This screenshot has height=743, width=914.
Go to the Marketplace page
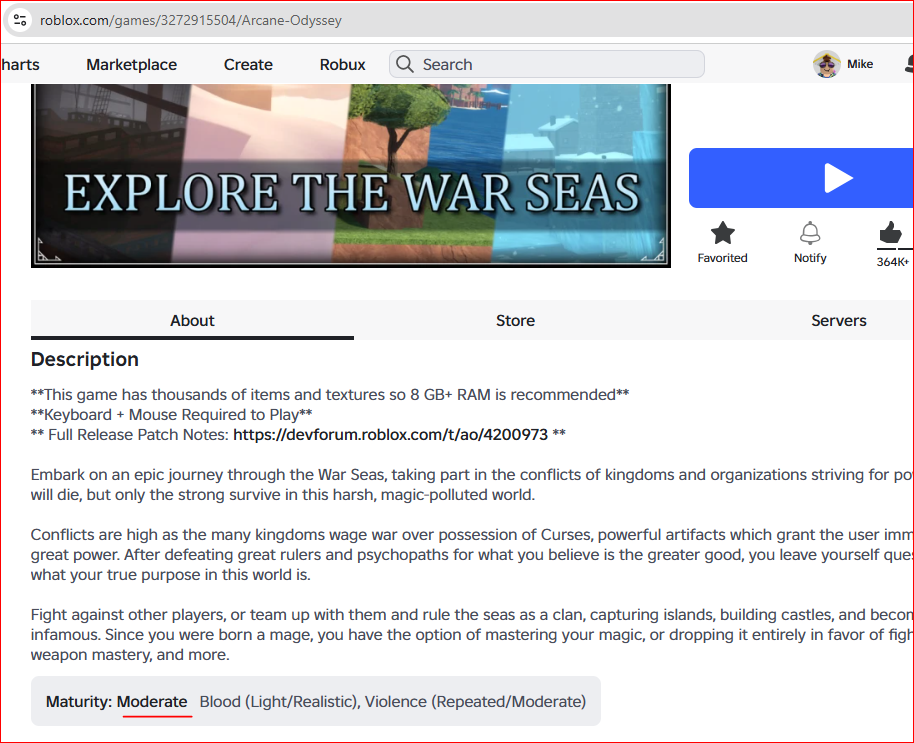point(131,64)
